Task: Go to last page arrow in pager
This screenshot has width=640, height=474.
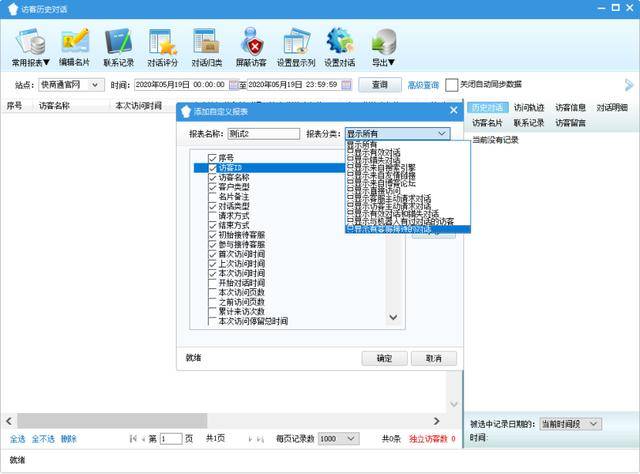Action: [x=260, y=439]
